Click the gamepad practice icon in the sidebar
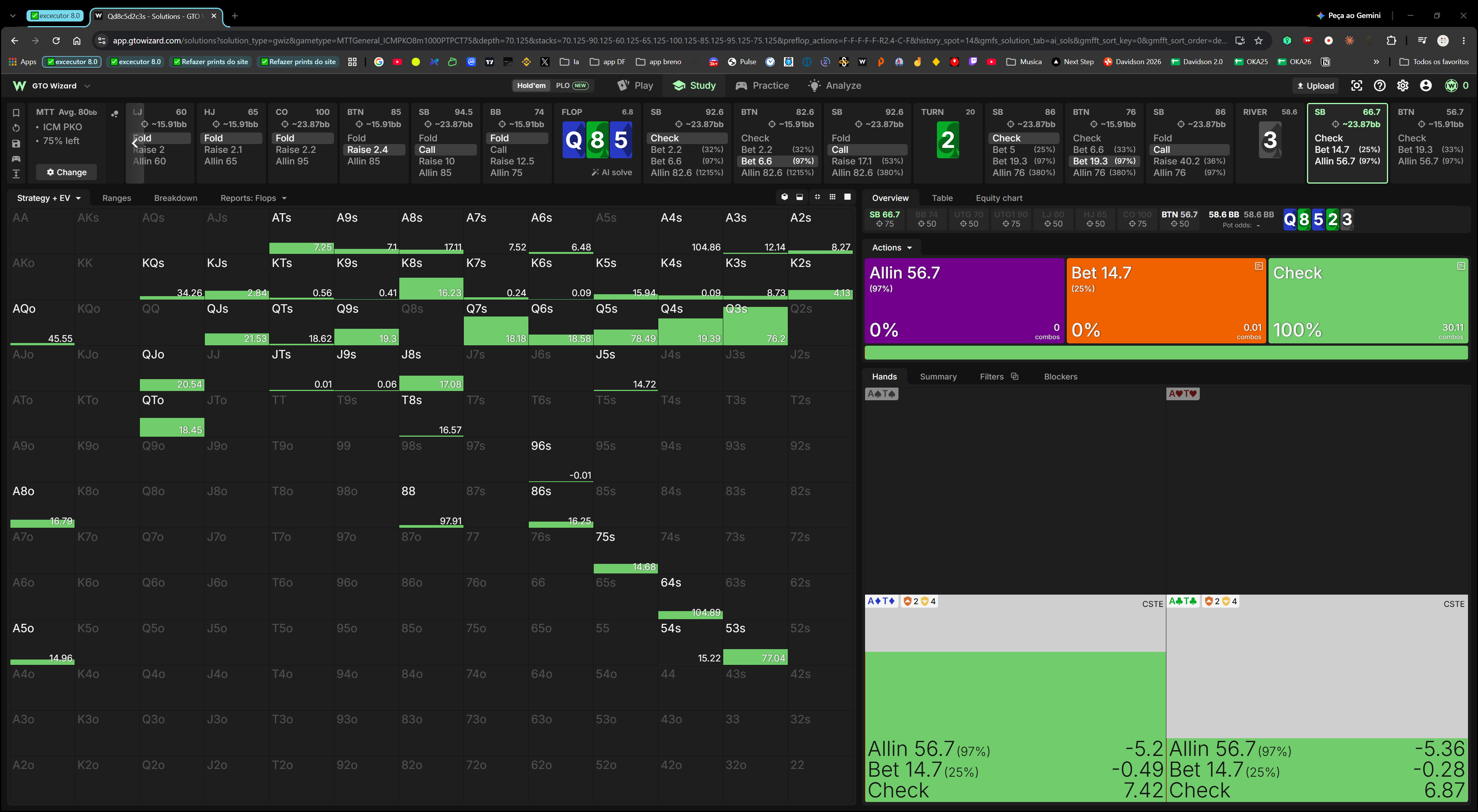This screenshot has width=1478, height=812. click(16, 159)
